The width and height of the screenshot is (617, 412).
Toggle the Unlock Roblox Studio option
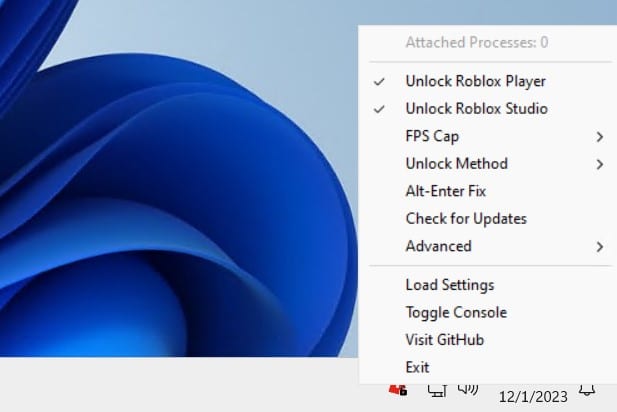pyautogui.click(x=488, y=109)
